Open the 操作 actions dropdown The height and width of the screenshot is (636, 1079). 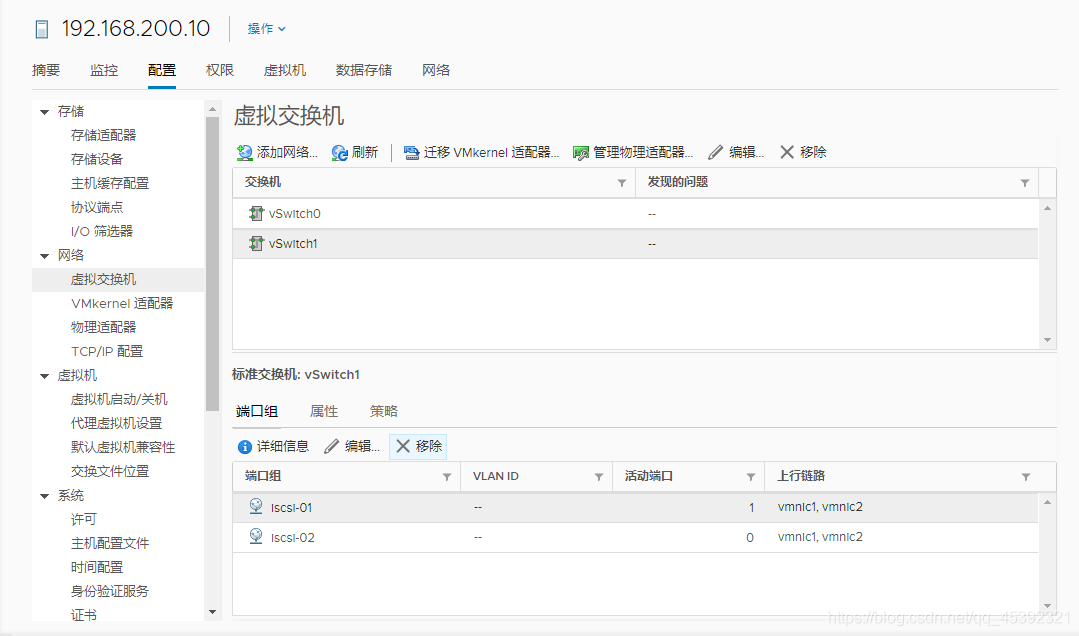pyautogui.click(x=266, y=29)
